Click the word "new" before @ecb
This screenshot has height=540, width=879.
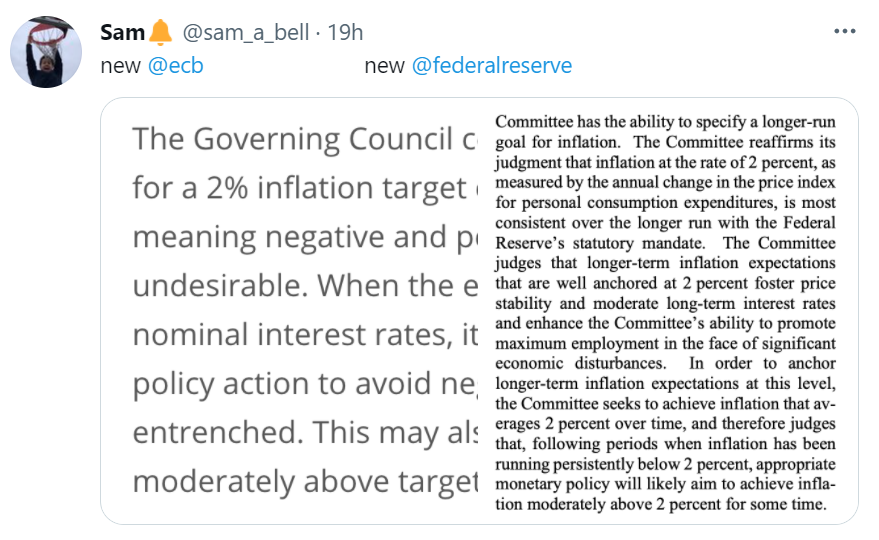pyautogui.click(x=122, y=66)
